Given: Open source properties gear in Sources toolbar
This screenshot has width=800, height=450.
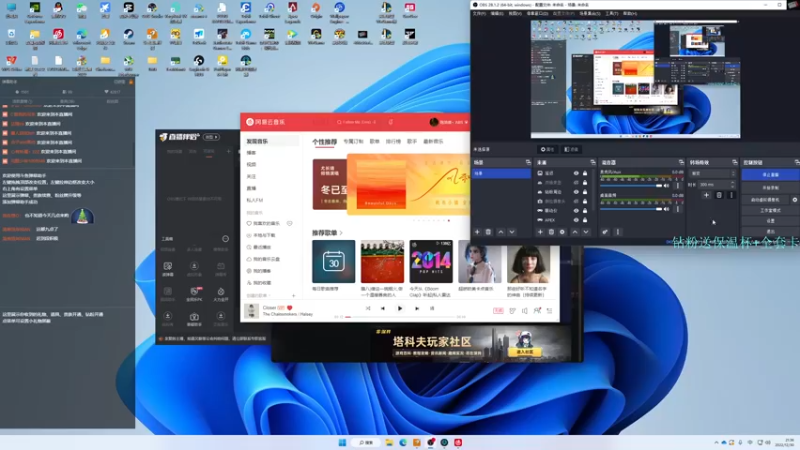Looking at the screenshot, I should pyautogui.click(x=562, y=232).
